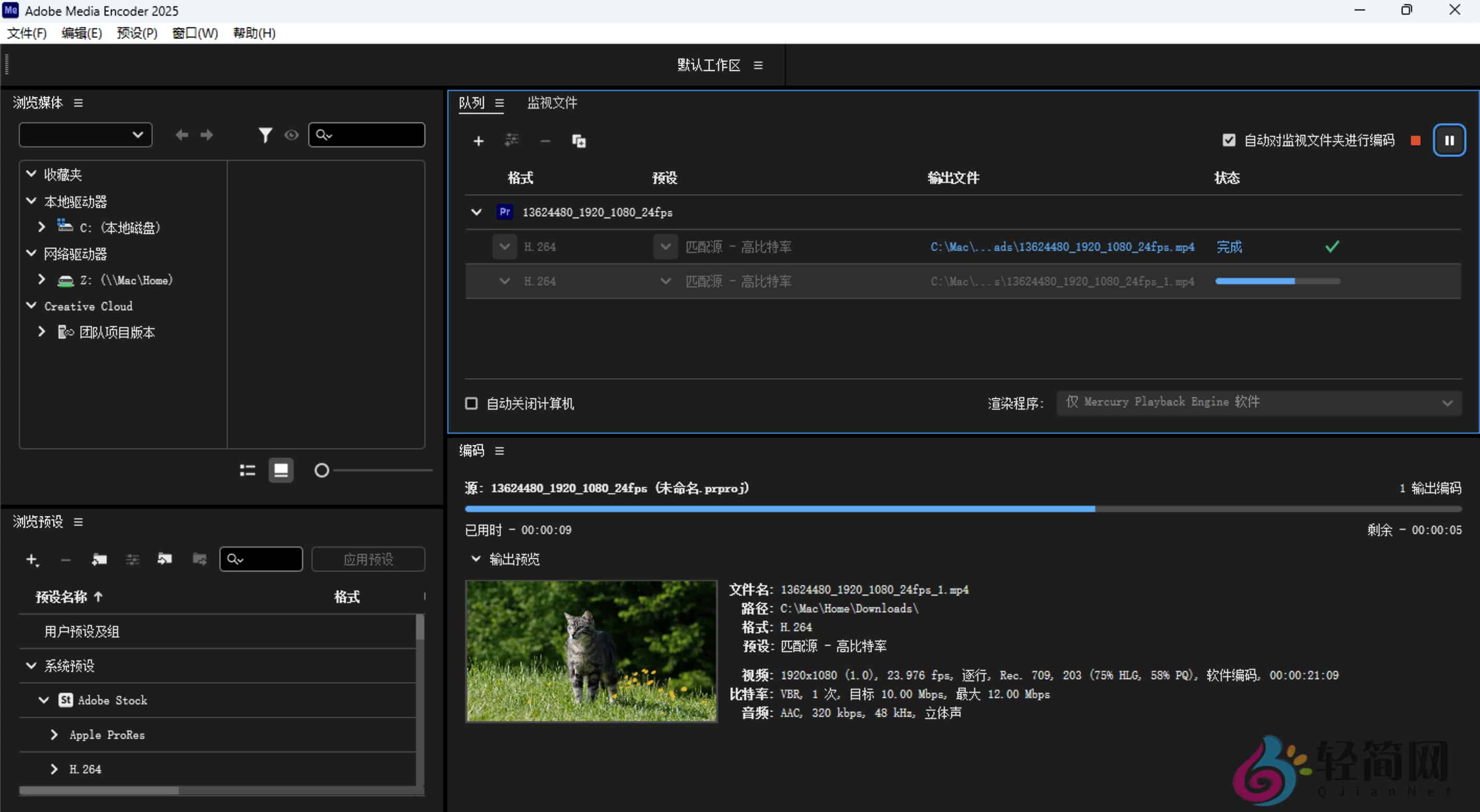Duplicate the selected queue item
The height and width of the screenshot is (812, 1480).
click(579, 141)
